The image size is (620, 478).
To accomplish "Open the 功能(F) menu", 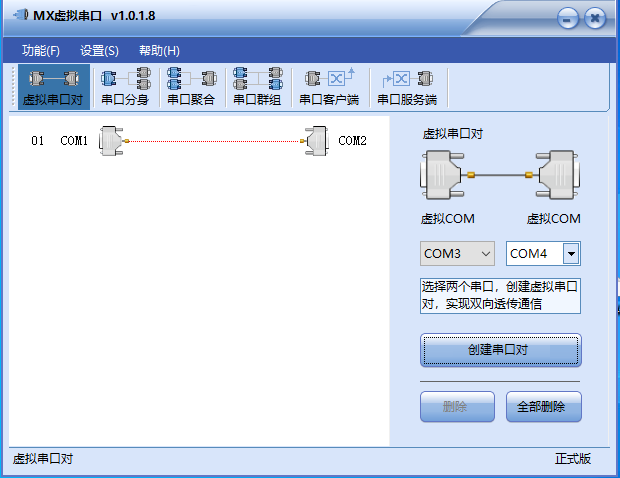I will click(x=41, y=51).
